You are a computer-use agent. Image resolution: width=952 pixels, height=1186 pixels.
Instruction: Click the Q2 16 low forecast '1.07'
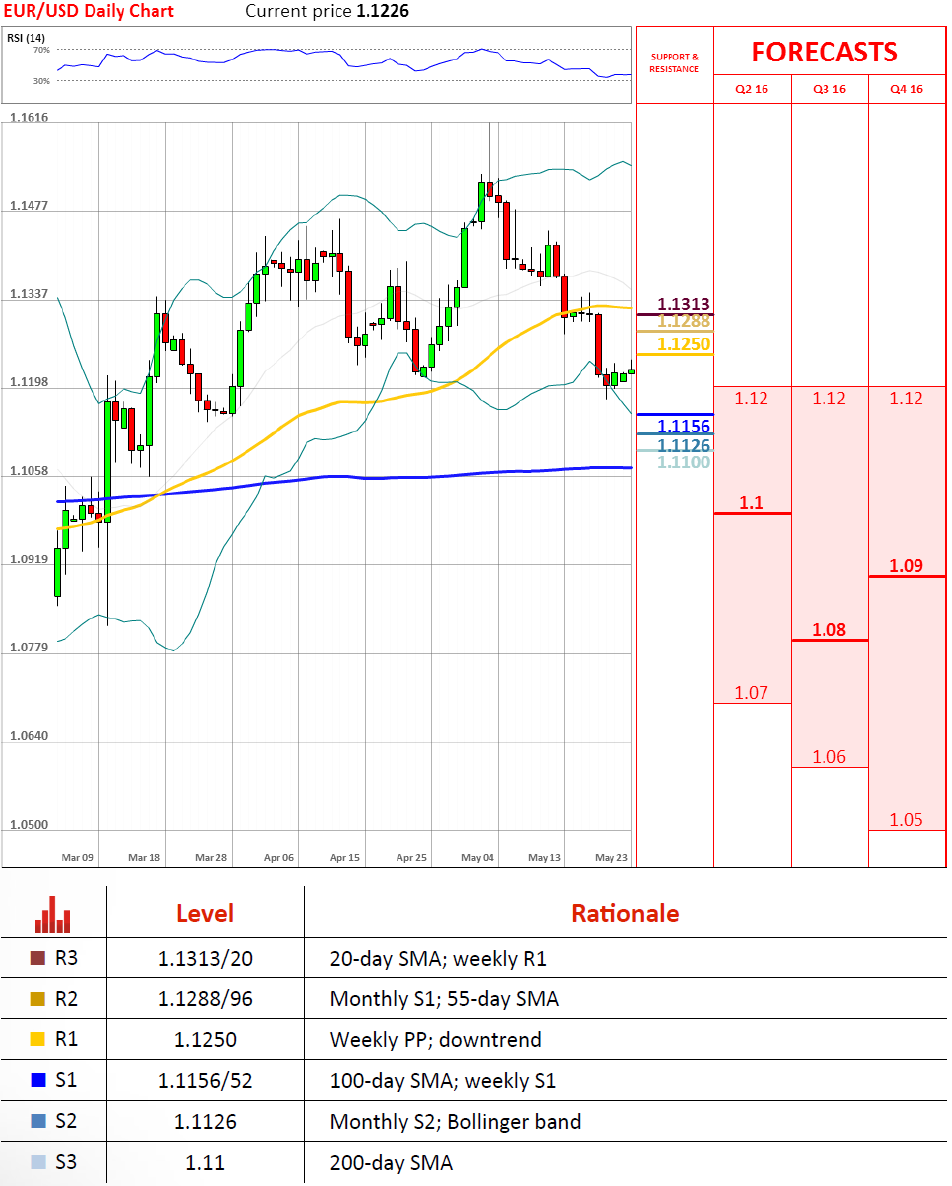(x=751, y=693)
